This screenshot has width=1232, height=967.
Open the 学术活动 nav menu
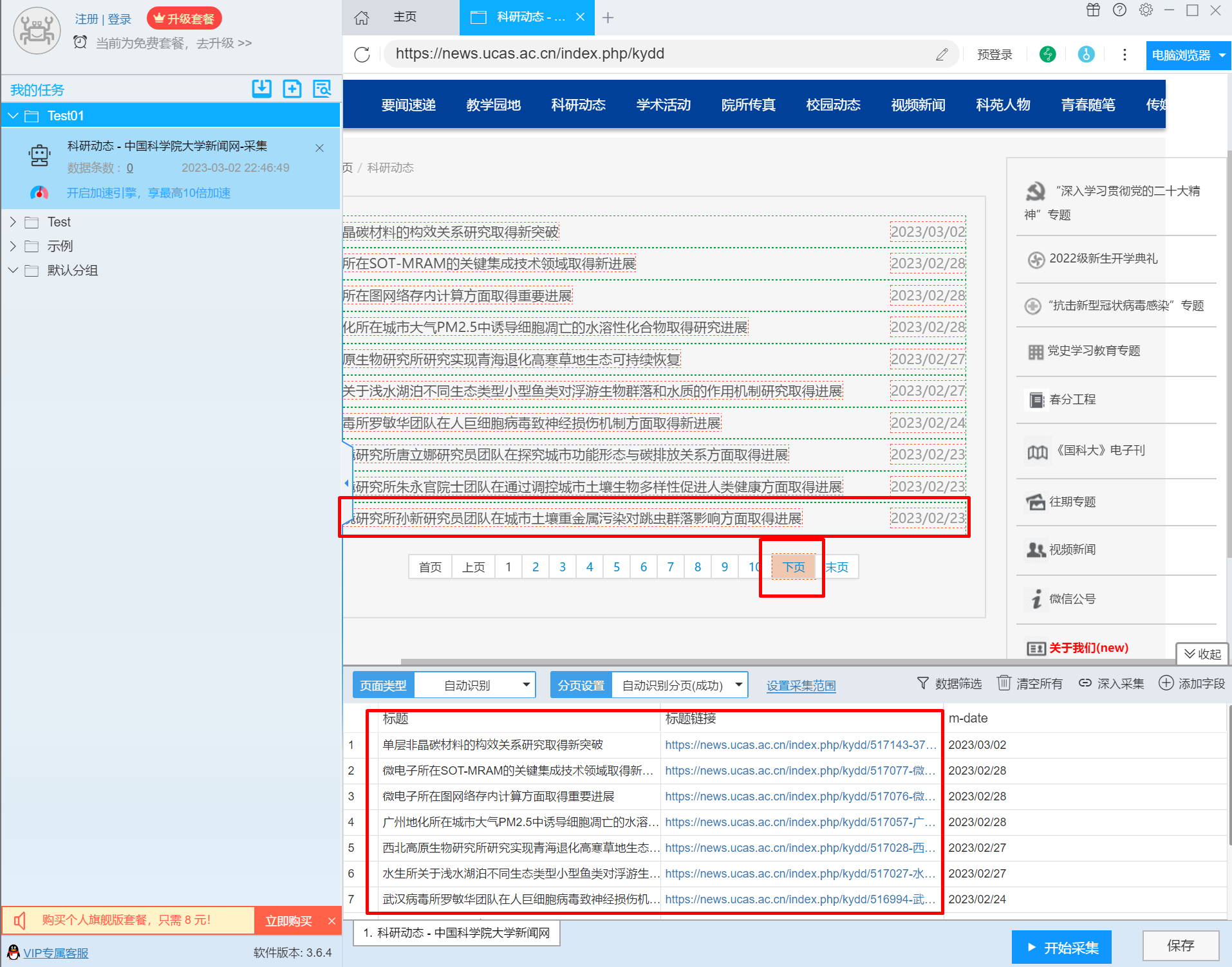(x=664, y=105)
